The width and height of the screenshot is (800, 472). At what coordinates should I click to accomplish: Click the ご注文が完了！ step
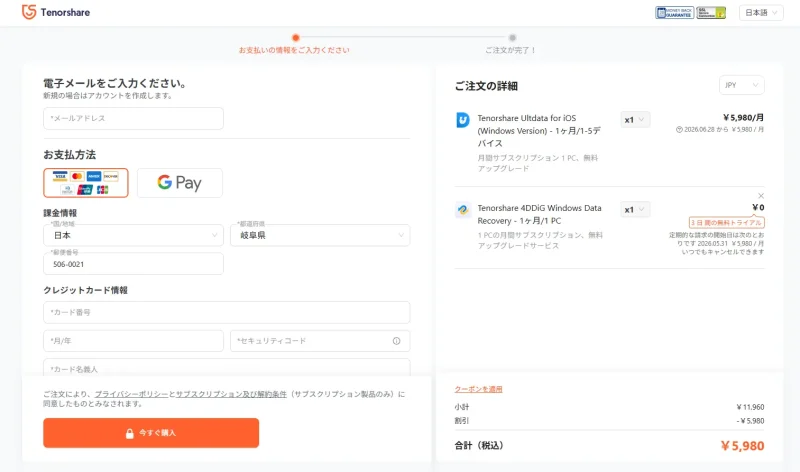[x=511, y=50]
